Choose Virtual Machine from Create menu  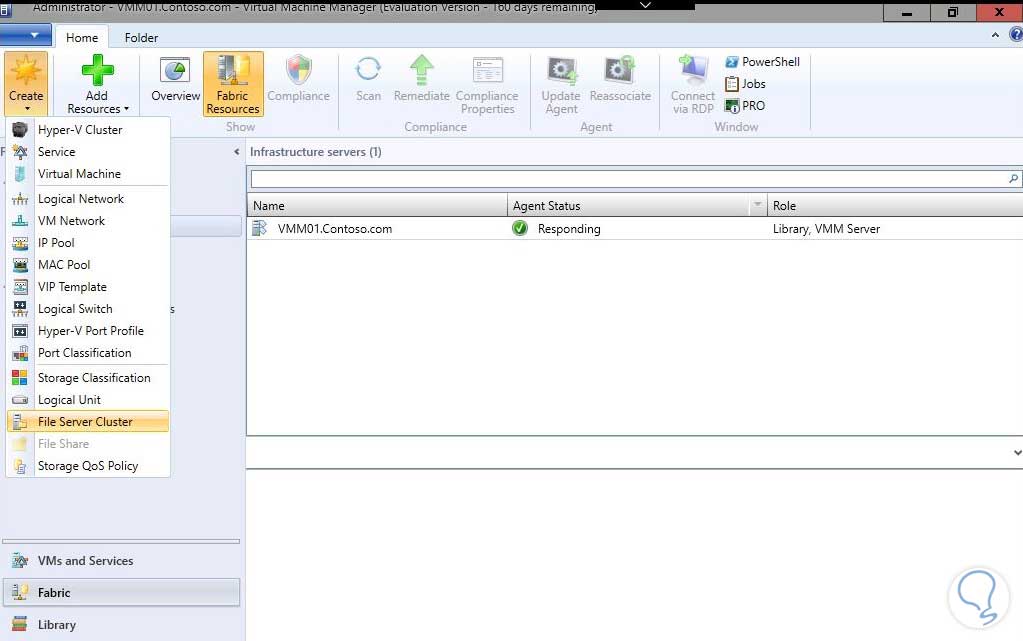coord(88,174)
